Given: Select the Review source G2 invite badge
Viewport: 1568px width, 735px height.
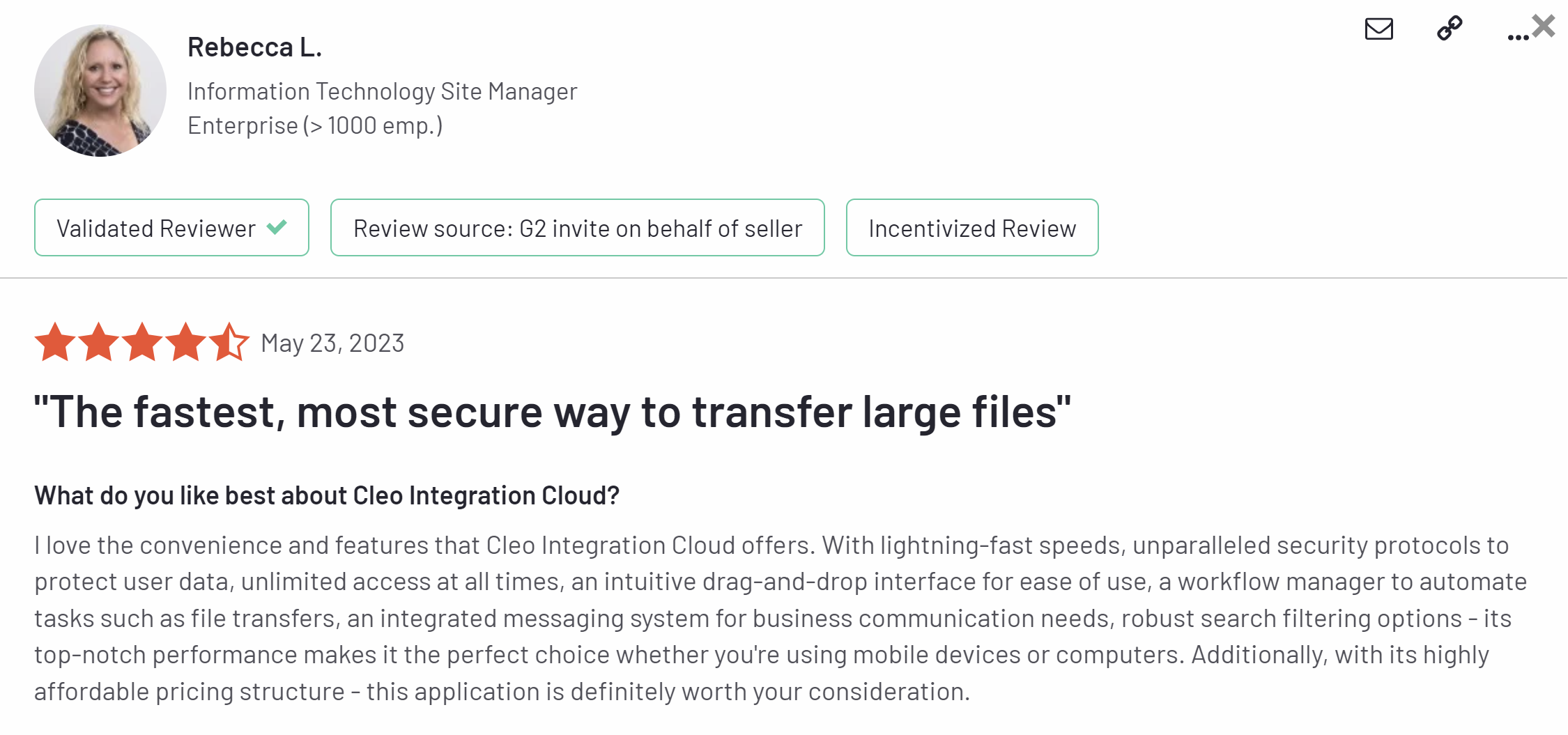Looking at the screenshot, I should click(577, 228).
